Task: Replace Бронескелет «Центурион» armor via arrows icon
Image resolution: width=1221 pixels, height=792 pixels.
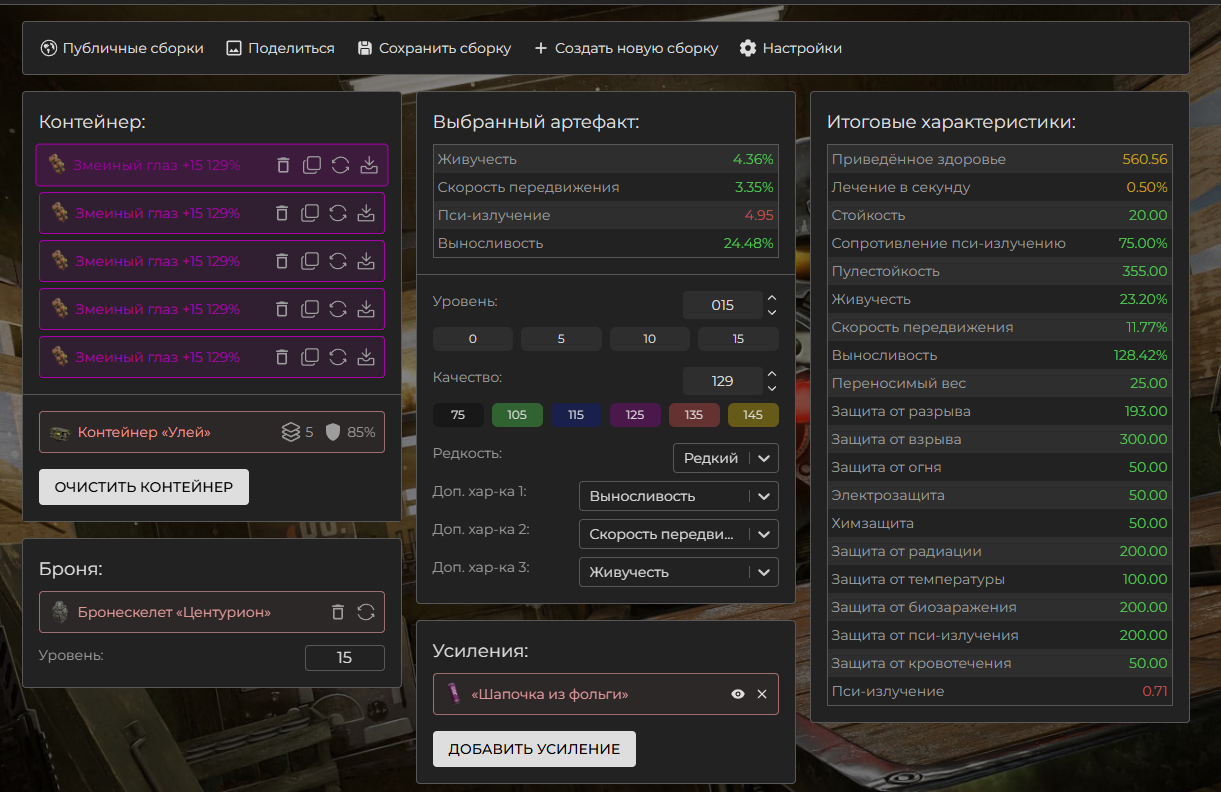Action: [366, 612]
